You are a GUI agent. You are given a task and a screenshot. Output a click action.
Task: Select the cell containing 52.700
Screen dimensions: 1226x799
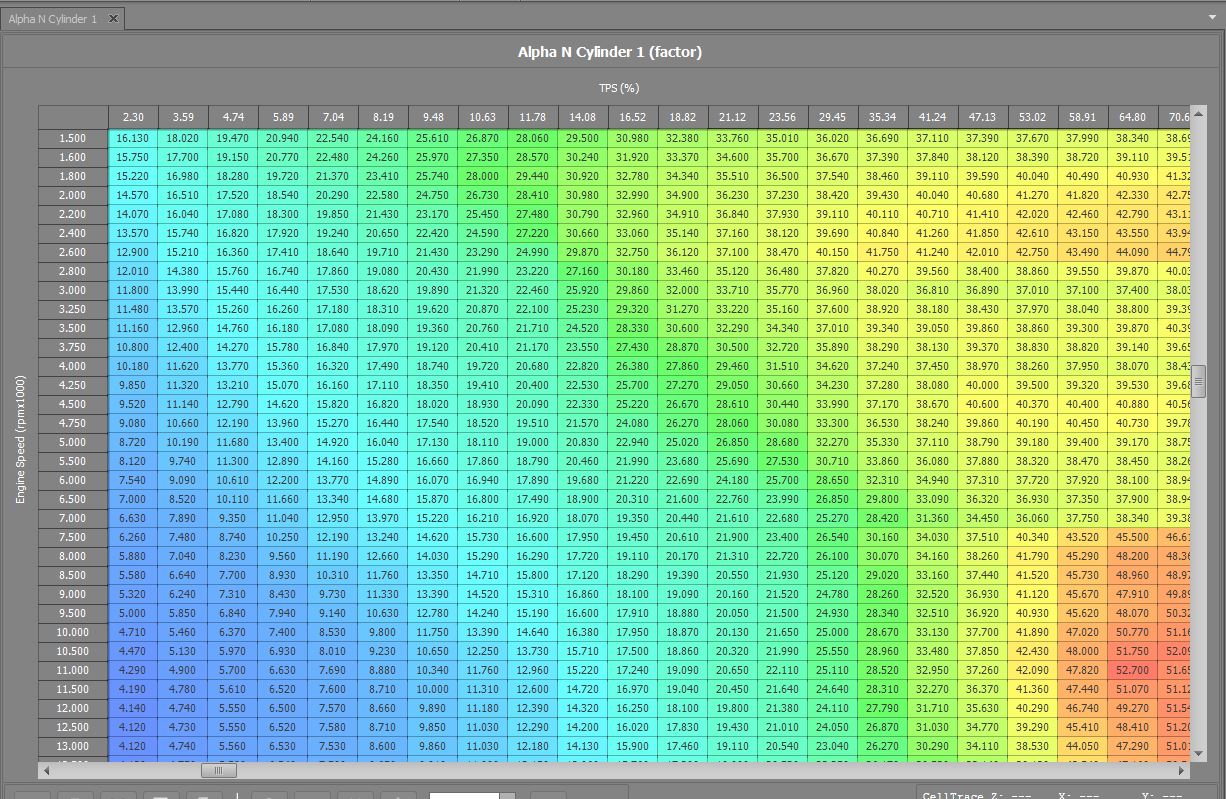point(1132,670)
